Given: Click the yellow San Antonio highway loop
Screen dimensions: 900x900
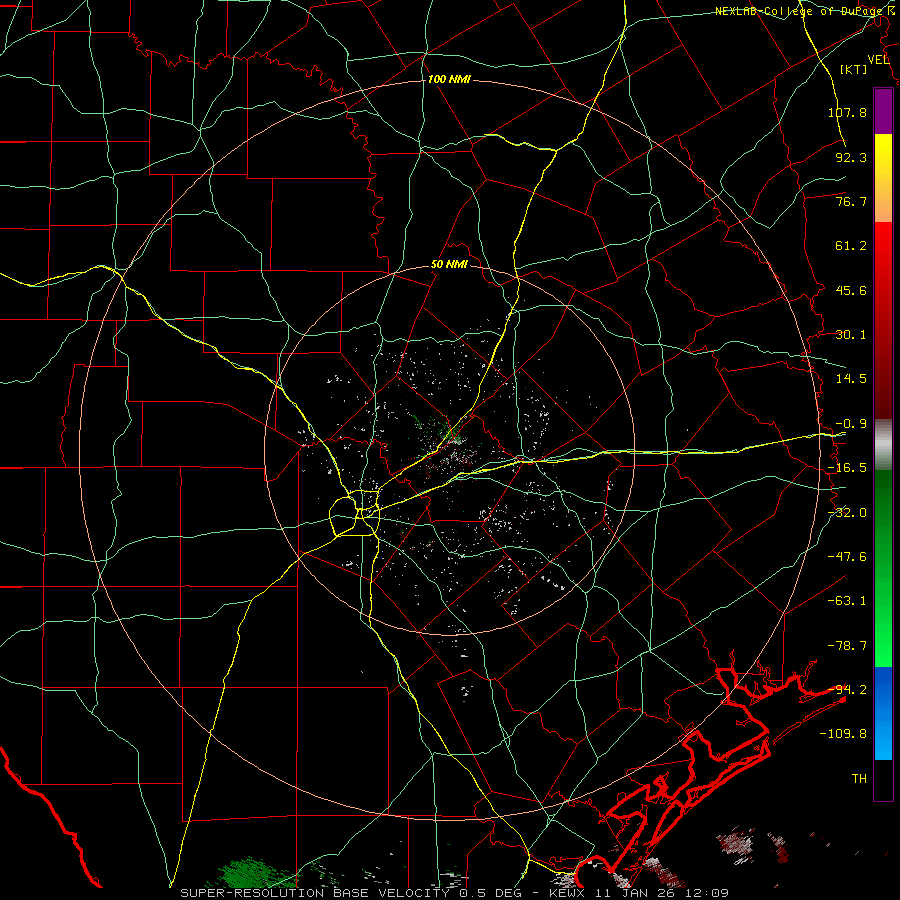Looking at the screenshot, I should (x=355, y=512).
